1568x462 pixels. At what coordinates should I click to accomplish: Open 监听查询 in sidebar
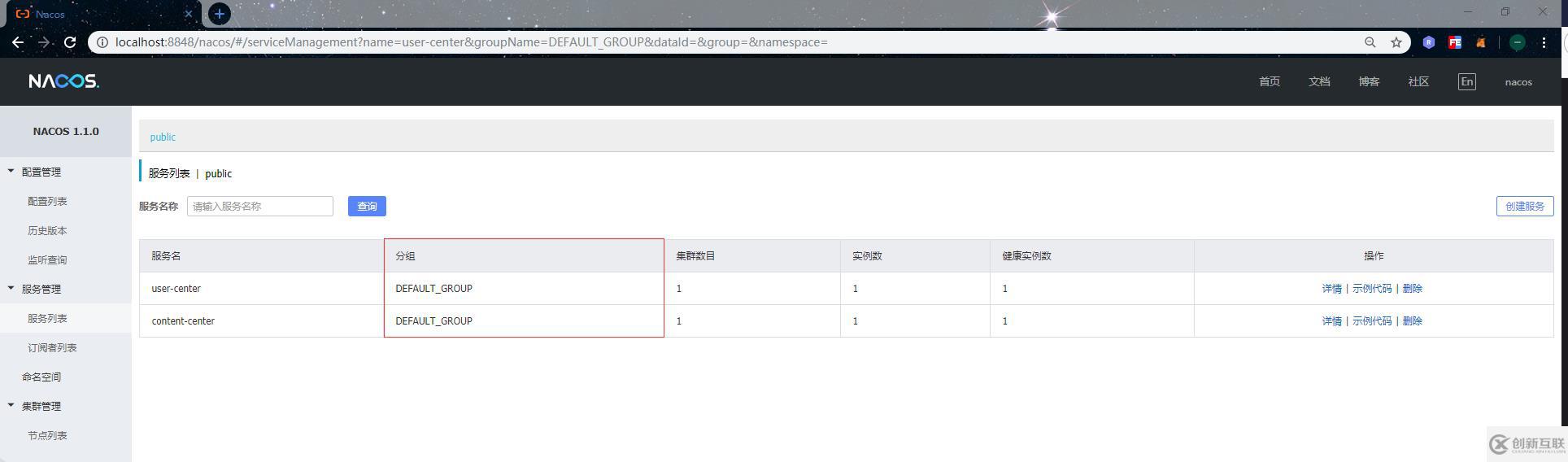47,259
